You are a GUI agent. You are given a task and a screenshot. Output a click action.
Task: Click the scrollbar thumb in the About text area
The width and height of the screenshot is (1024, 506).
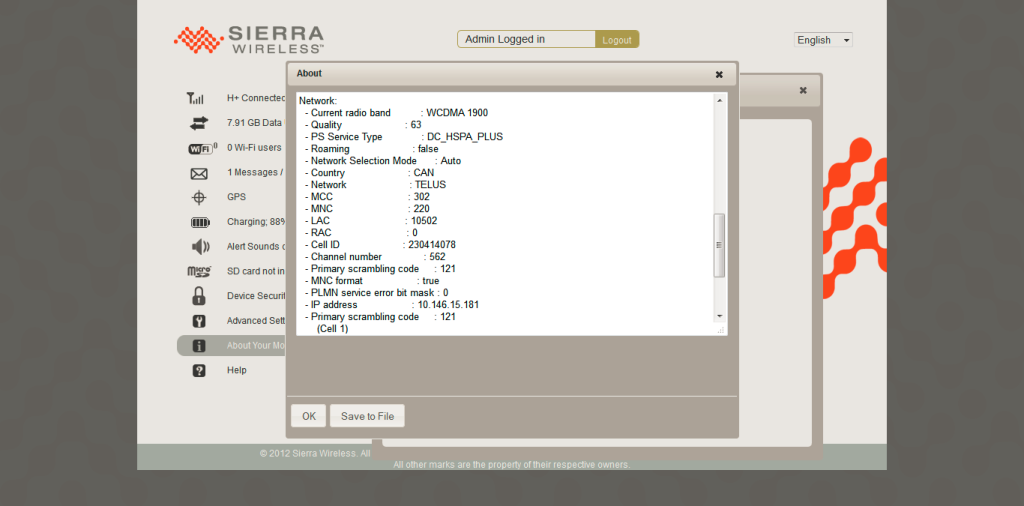[x=718, y=245]
